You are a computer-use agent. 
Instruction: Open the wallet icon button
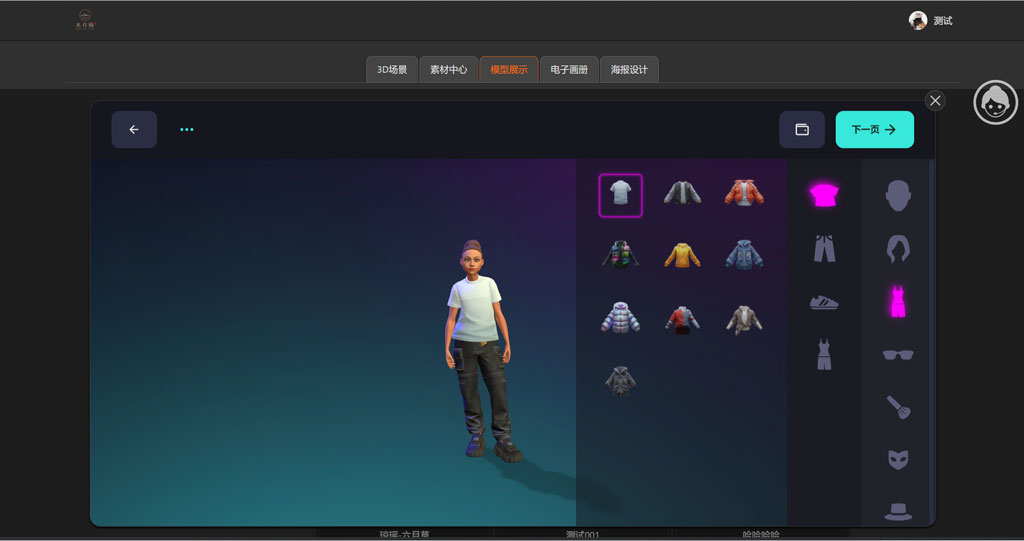(802, 129)
